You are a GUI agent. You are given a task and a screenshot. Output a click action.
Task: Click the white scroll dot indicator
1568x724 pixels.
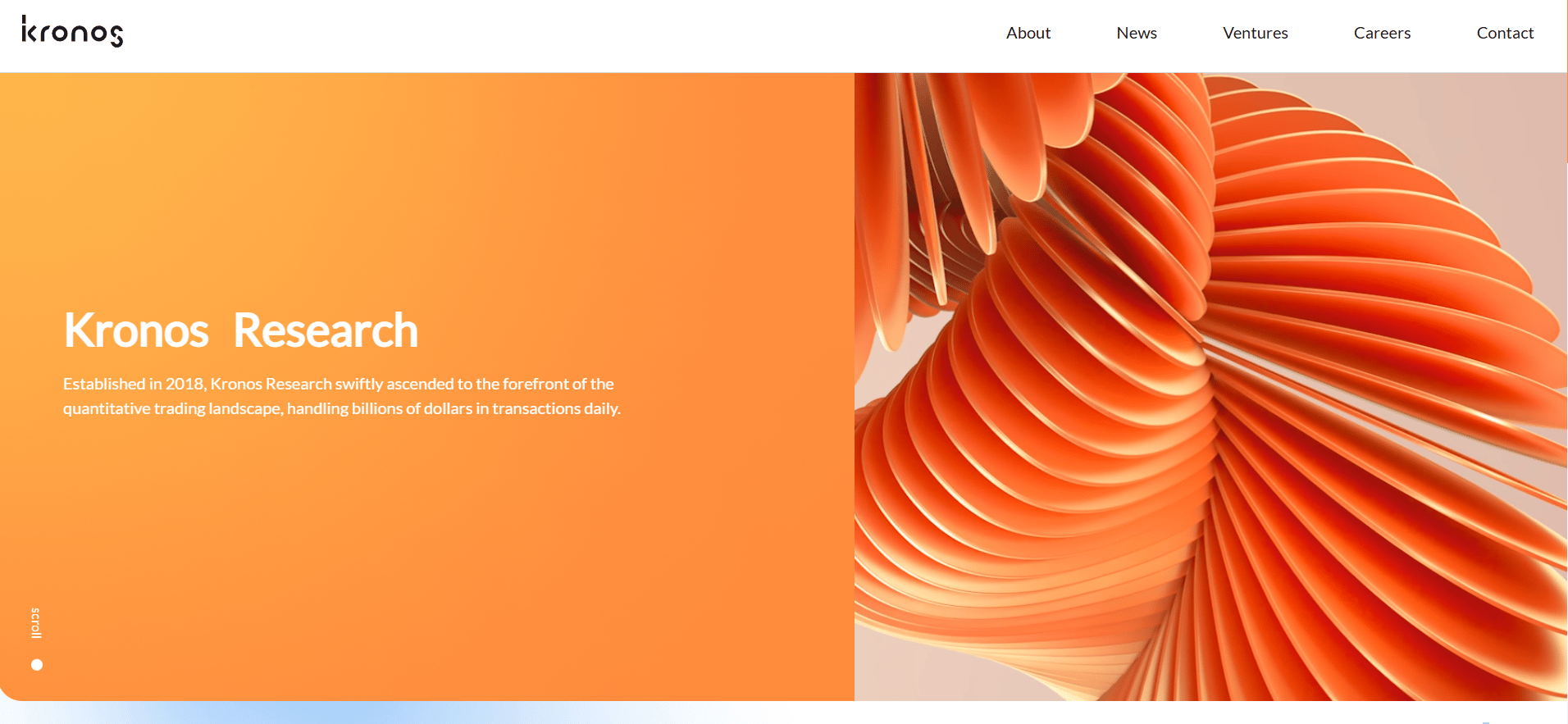pyautogui.click(x=37, y=665)
